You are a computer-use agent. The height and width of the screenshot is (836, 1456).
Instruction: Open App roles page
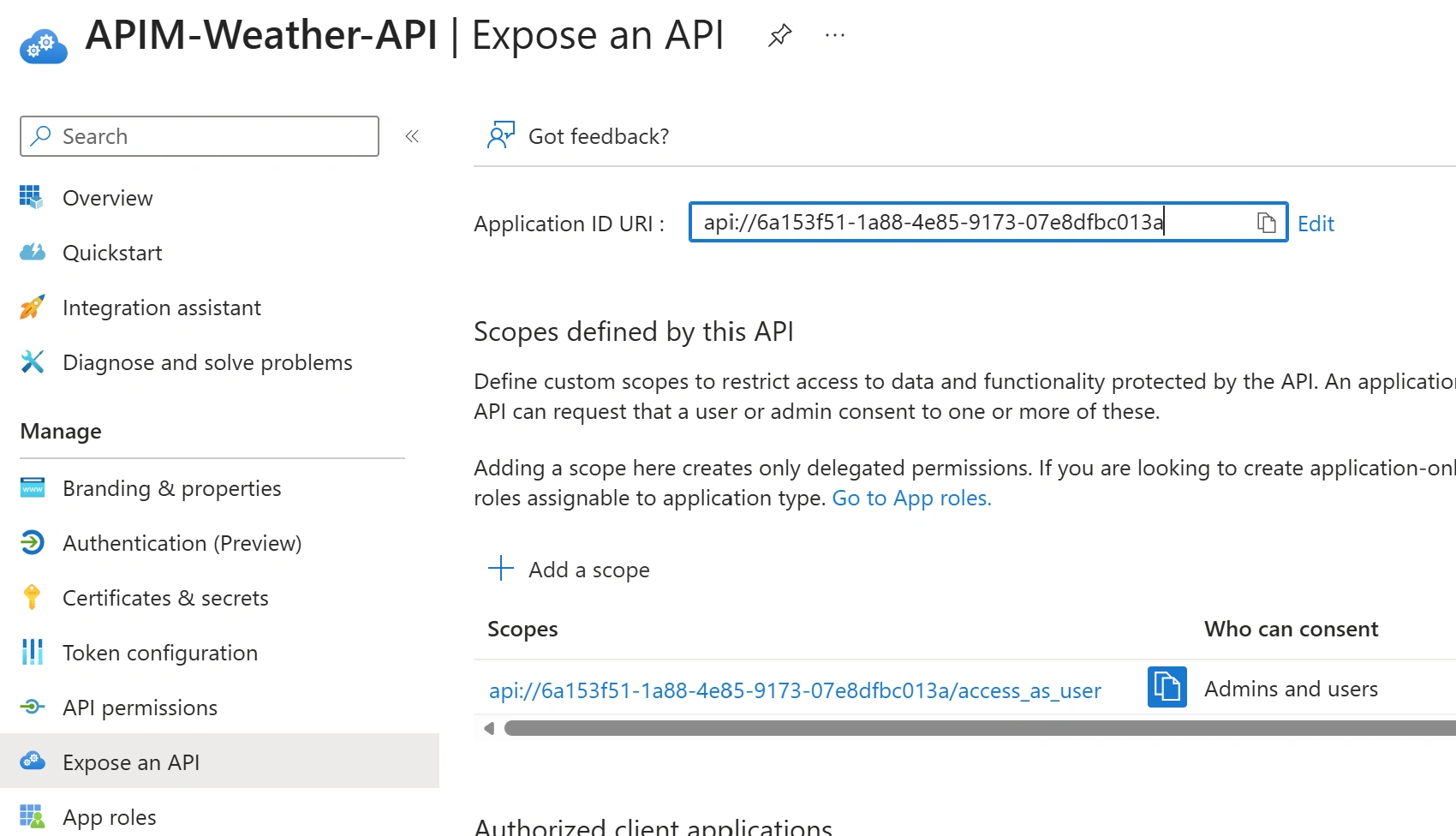110,817
